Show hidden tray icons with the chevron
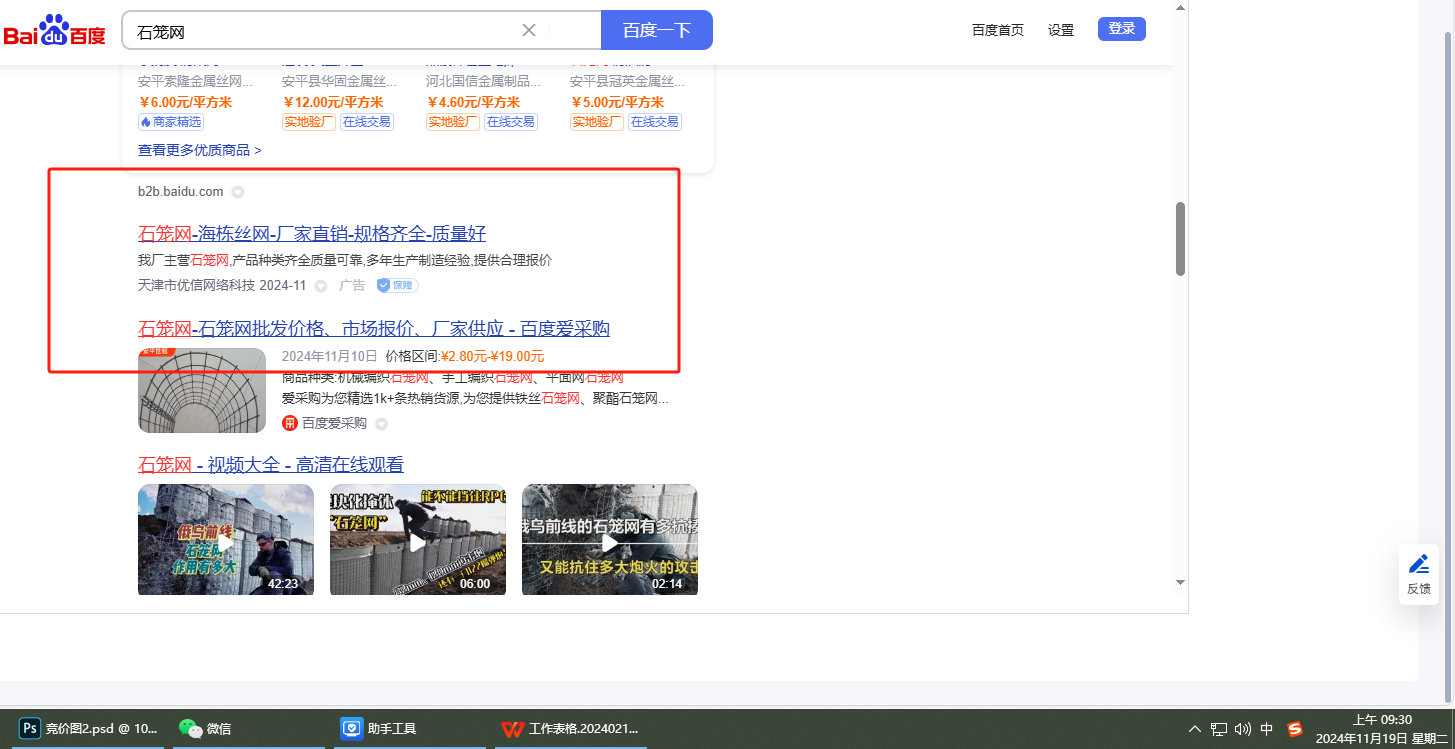1455x749 pixels. 1194,729
